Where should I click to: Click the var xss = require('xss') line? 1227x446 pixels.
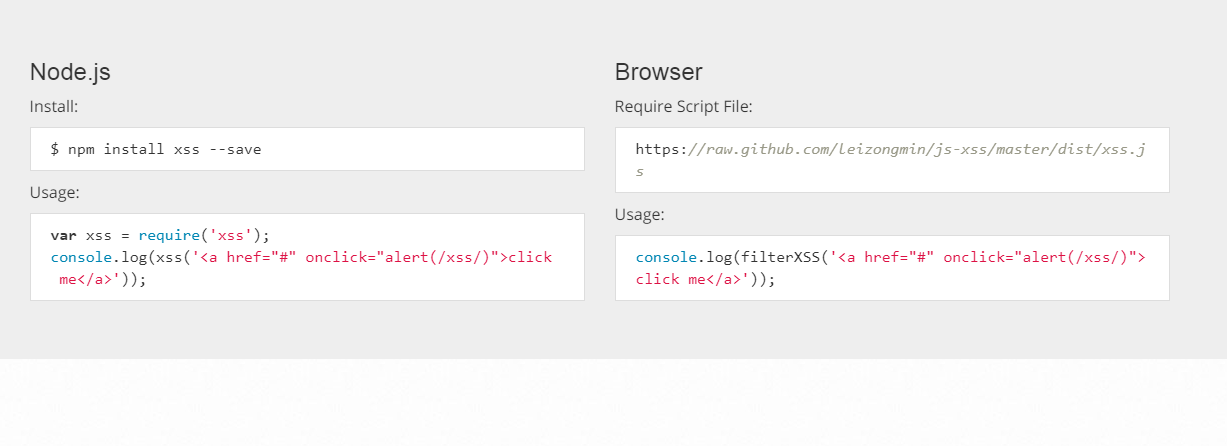(160, 235)
